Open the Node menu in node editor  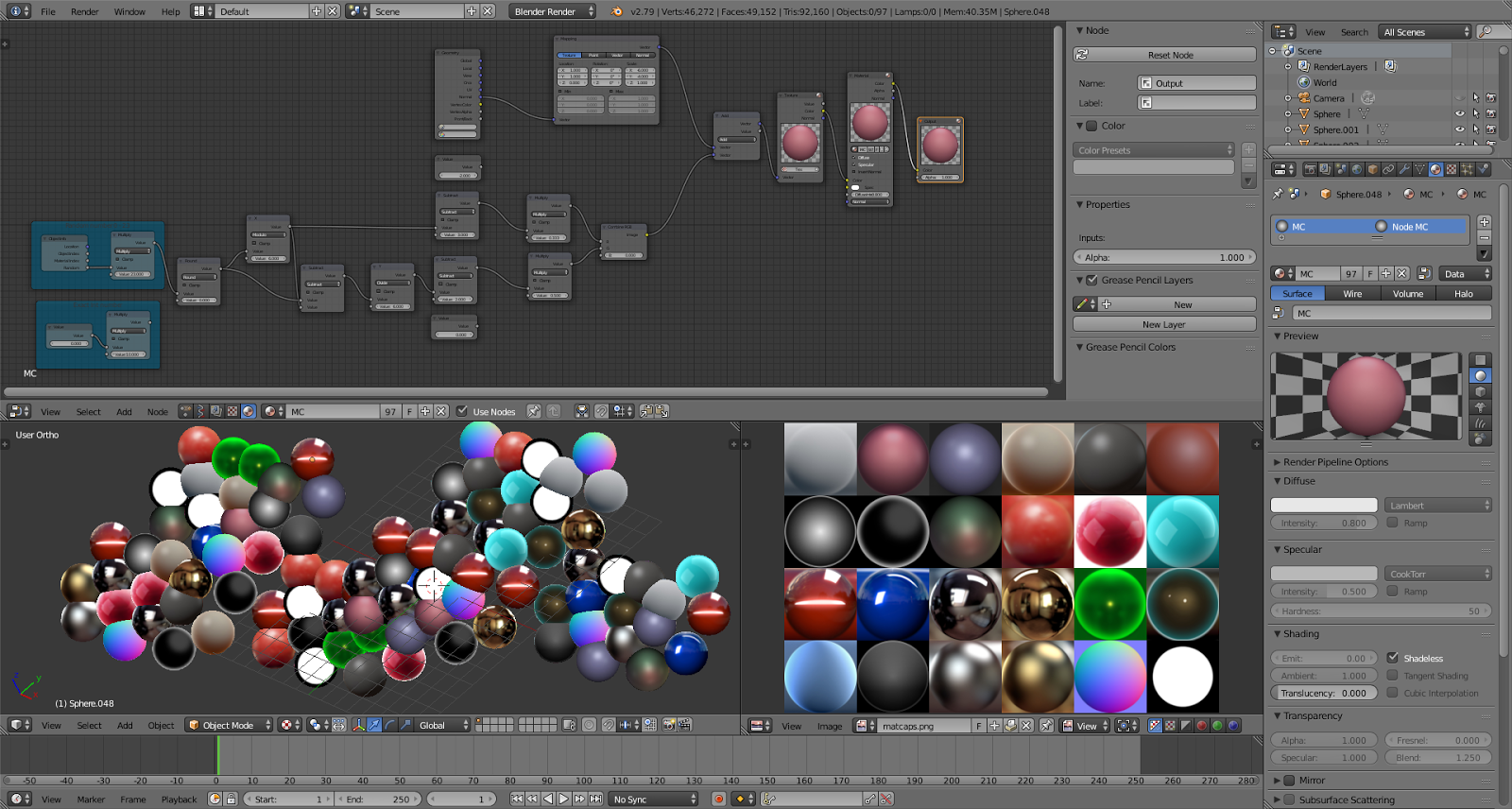coord(157,411)
